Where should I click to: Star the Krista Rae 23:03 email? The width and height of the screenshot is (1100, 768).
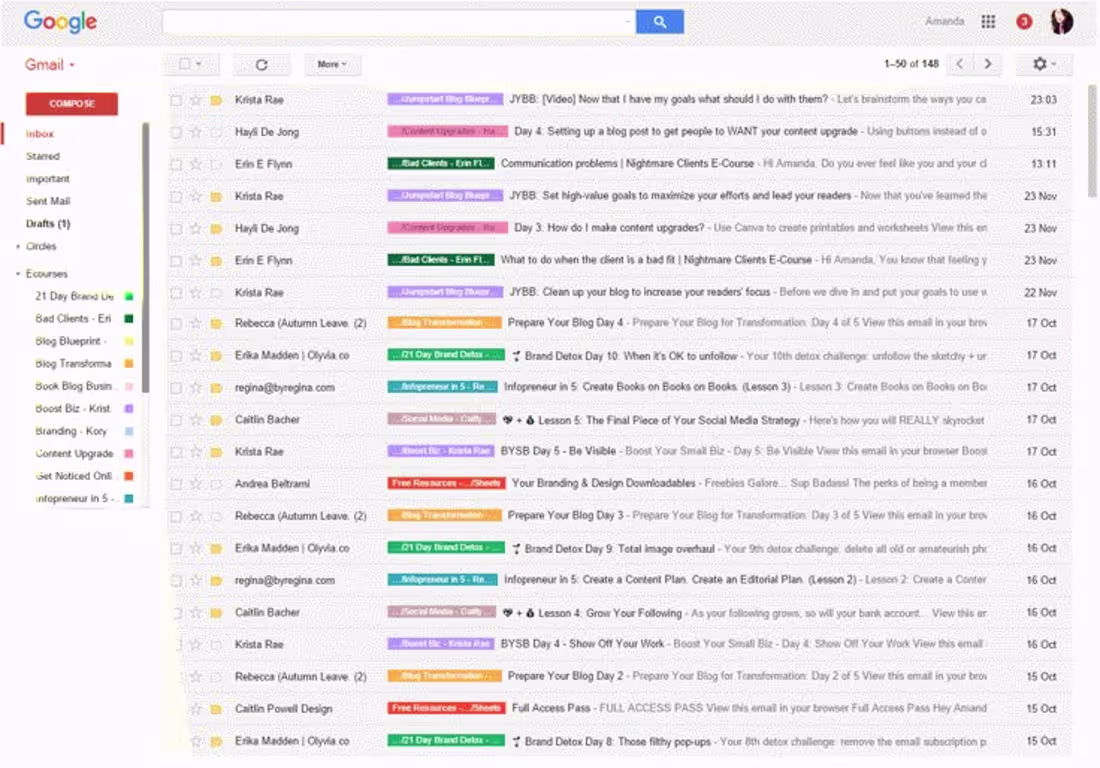[196, 100]
